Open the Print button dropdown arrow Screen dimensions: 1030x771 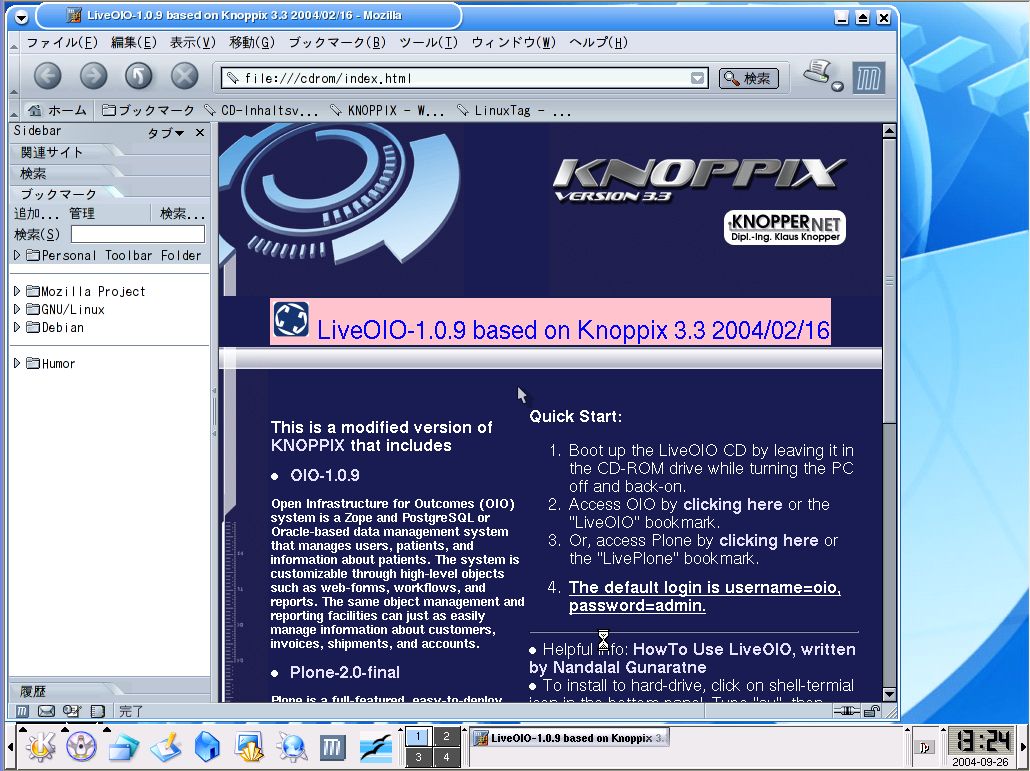pos(837,86)
